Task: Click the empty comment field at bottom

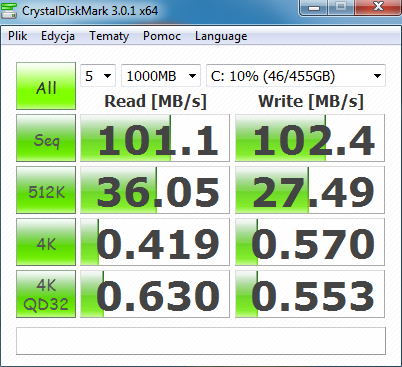Action: click(x=201, y=341)
